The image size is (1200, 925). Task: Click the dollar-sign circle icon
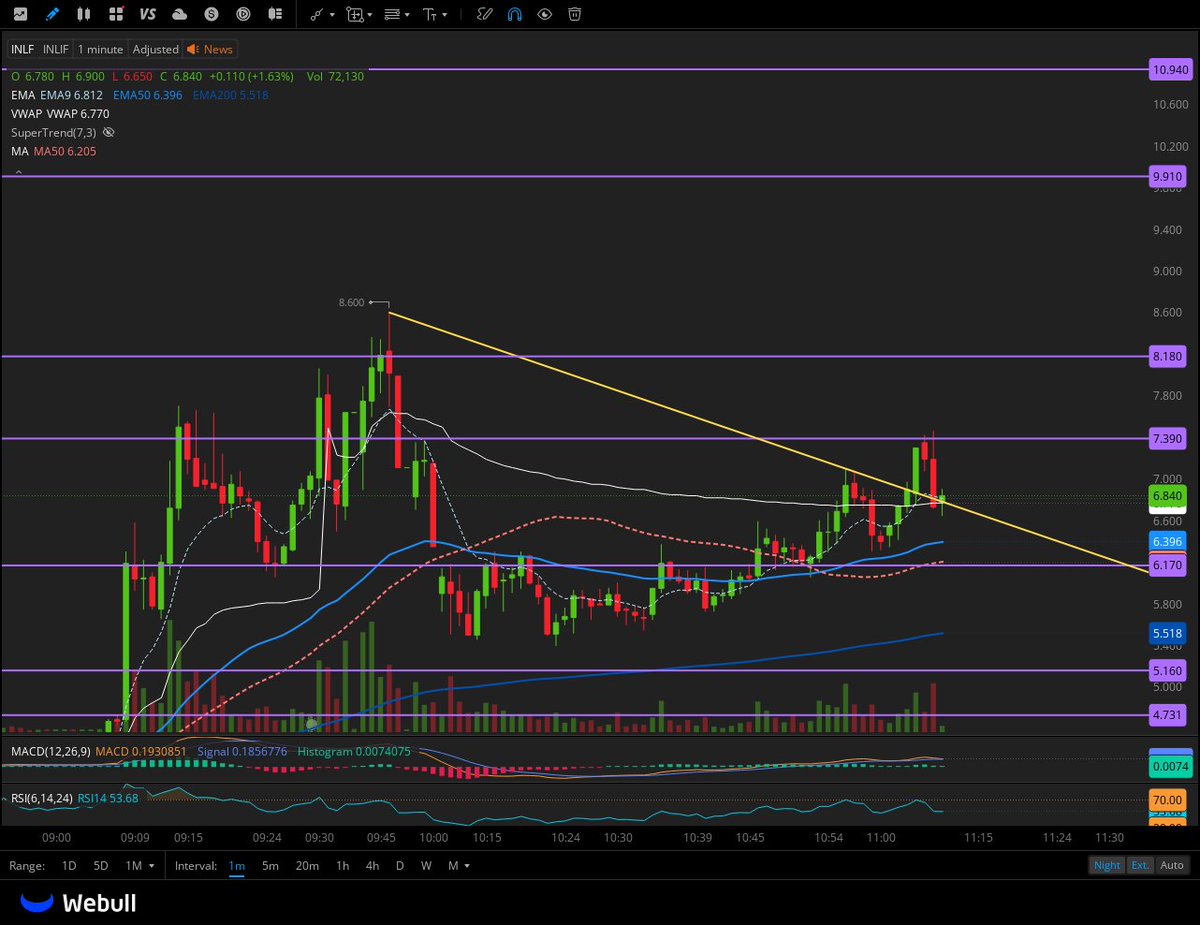point(212,14)
